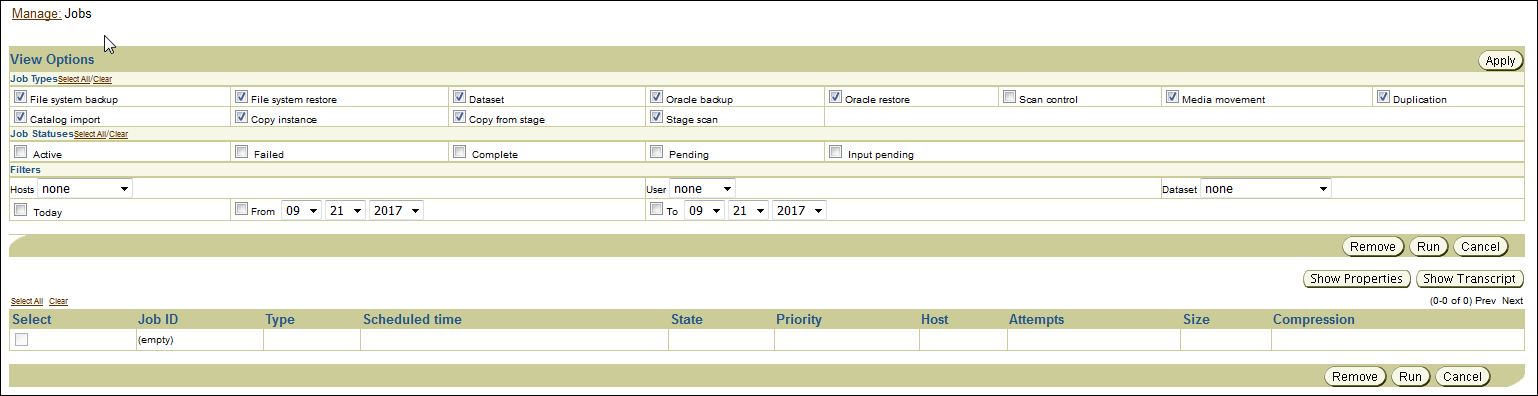Enable Pending job status filter
Screen dimensions: 1538x396
(656, 152)
